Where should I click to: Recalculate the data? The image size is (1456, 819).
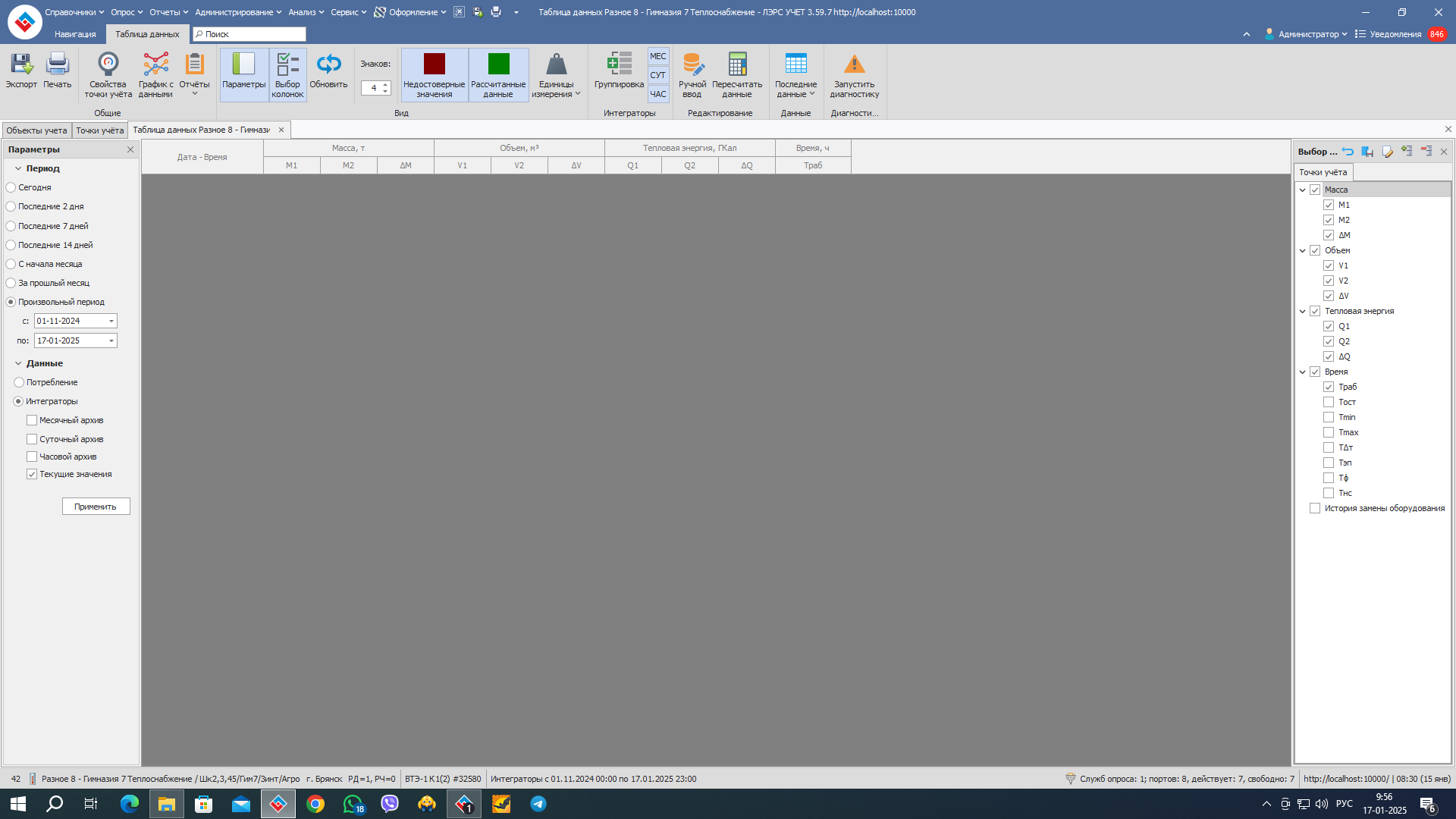tap(737, 76)
